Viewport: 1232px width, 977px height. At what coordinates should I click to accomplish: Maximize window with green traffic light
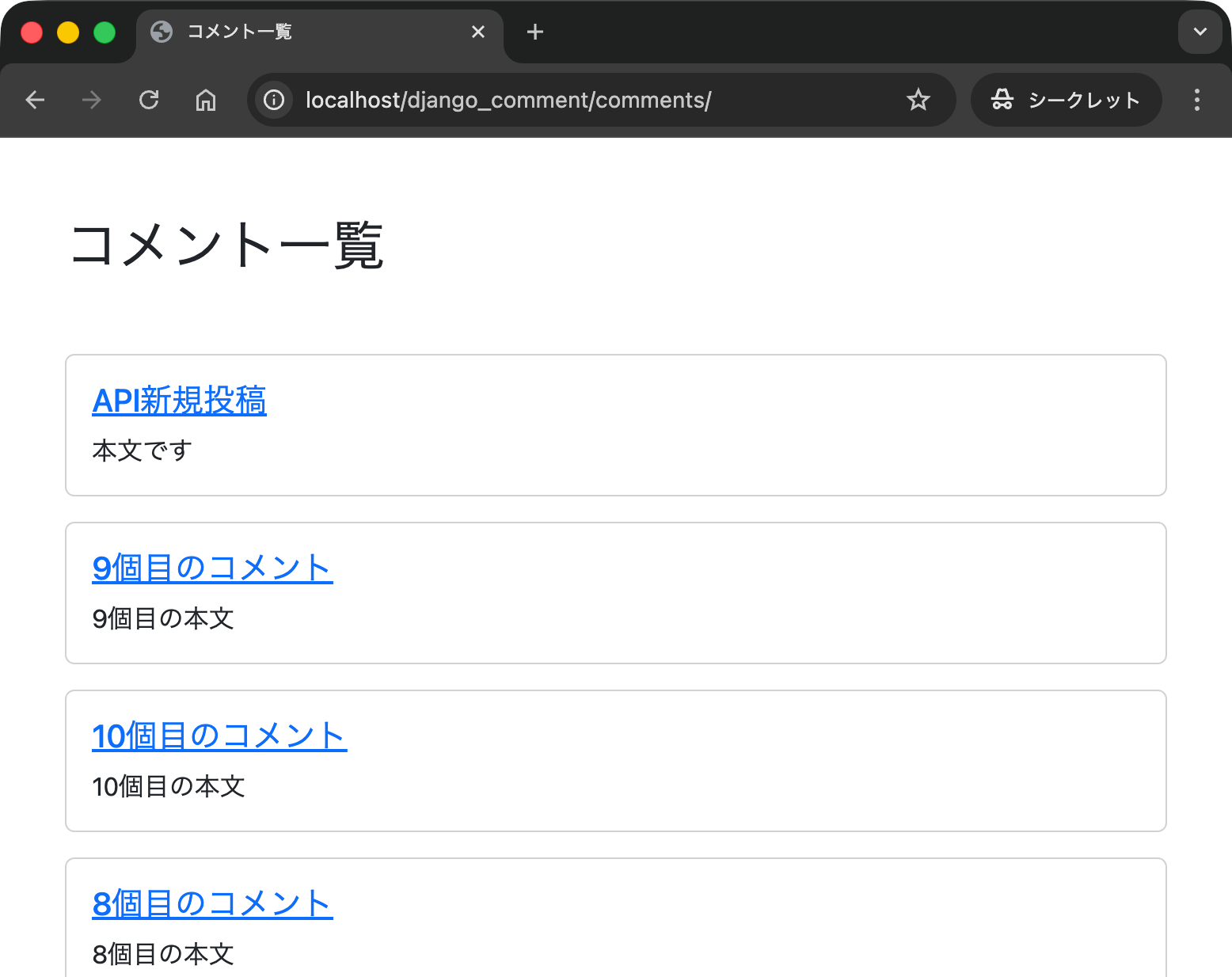click(104, 32)
